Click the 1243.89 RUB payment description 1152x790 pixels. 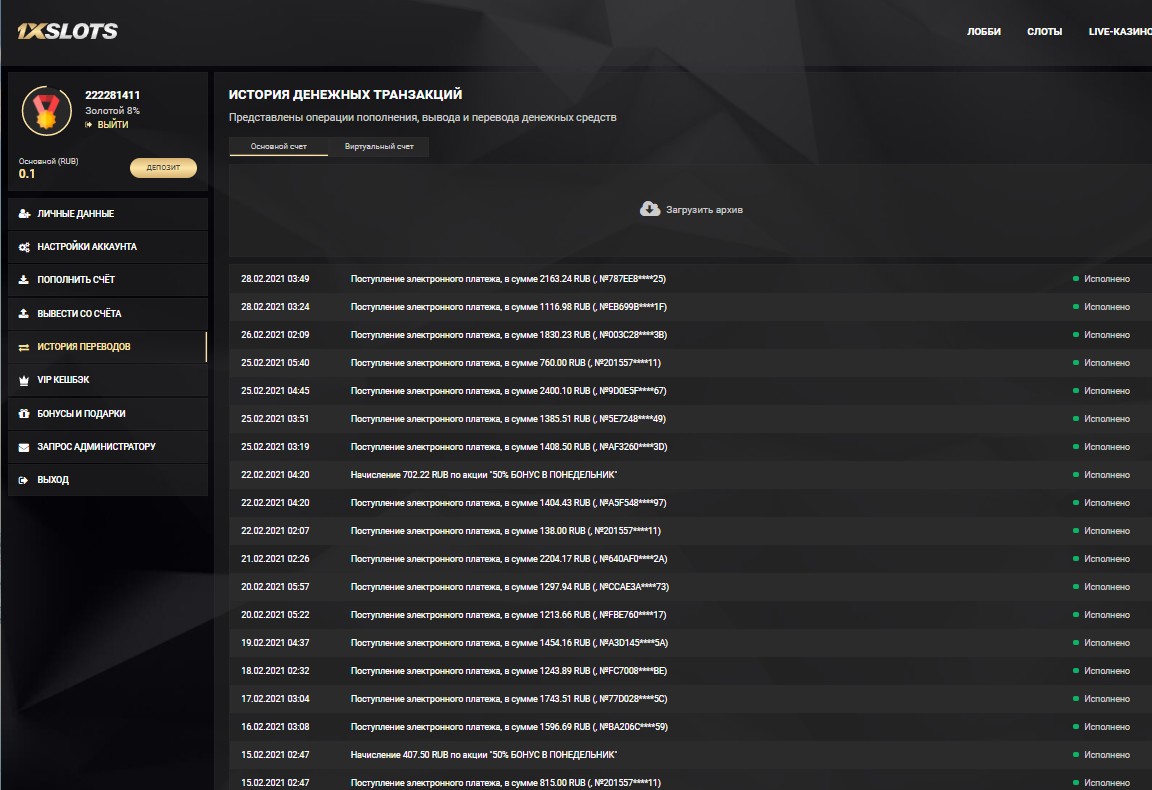tap(508, 670)
